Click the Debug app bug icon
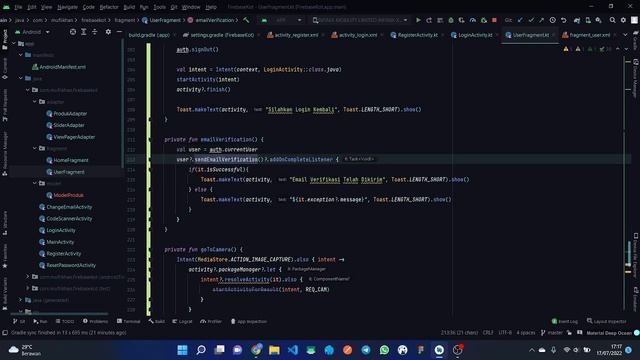640x360 pixels. 451,20
